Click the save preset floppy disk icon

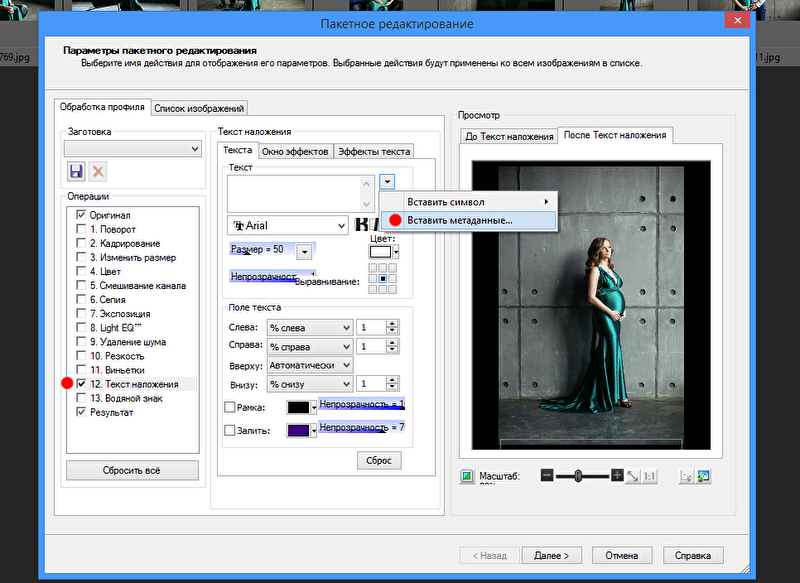pyautogui.click(x=76, y=172)
